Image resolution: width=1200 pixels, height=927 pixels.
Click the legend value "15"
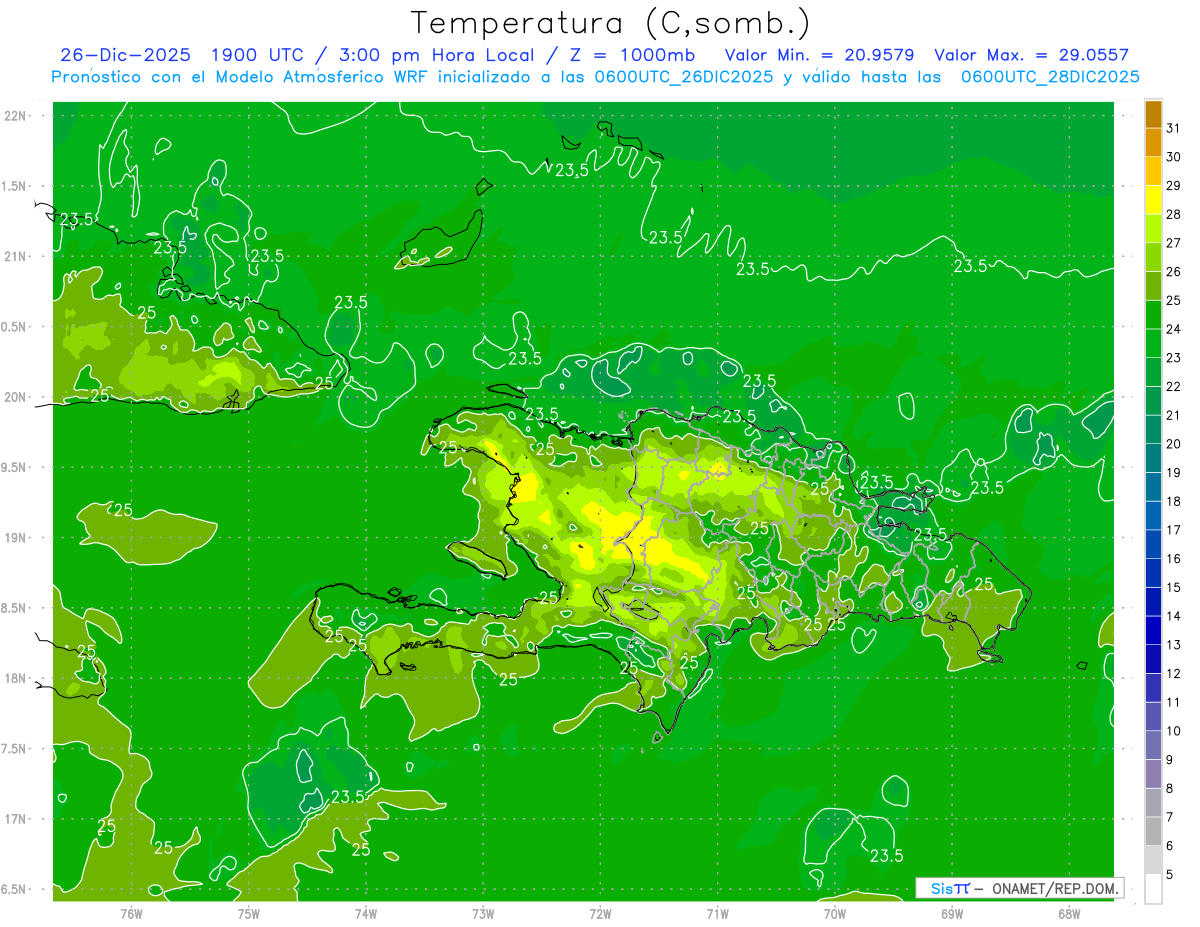[1173, 588]
